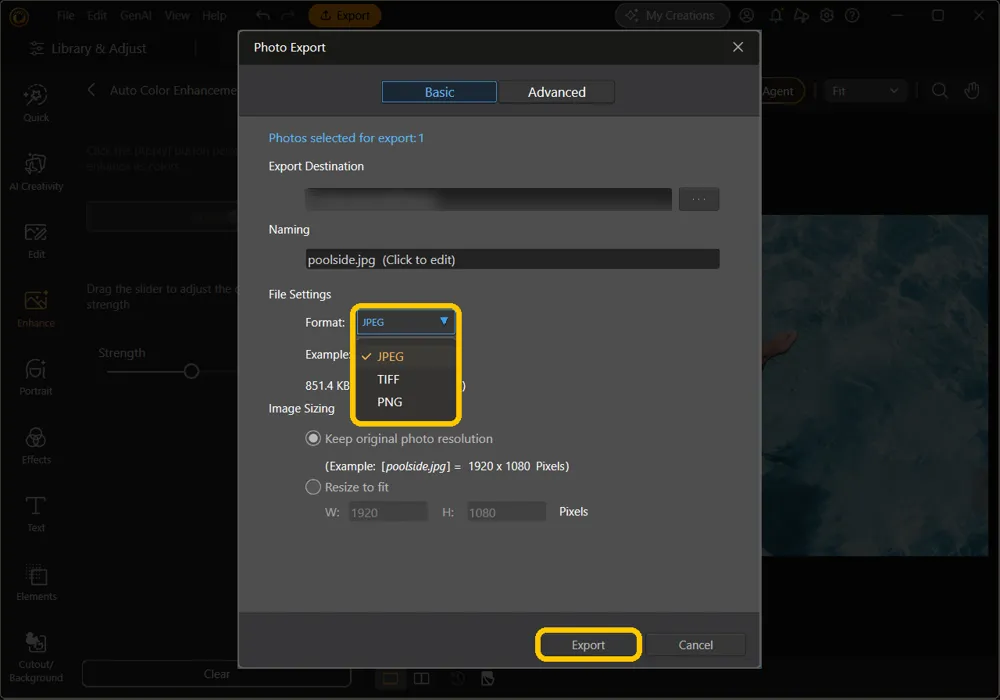Click the orange Export button in top bar
Image resolution: width=1000 pixels, height=700 pixels.
[x=344, y=15]
